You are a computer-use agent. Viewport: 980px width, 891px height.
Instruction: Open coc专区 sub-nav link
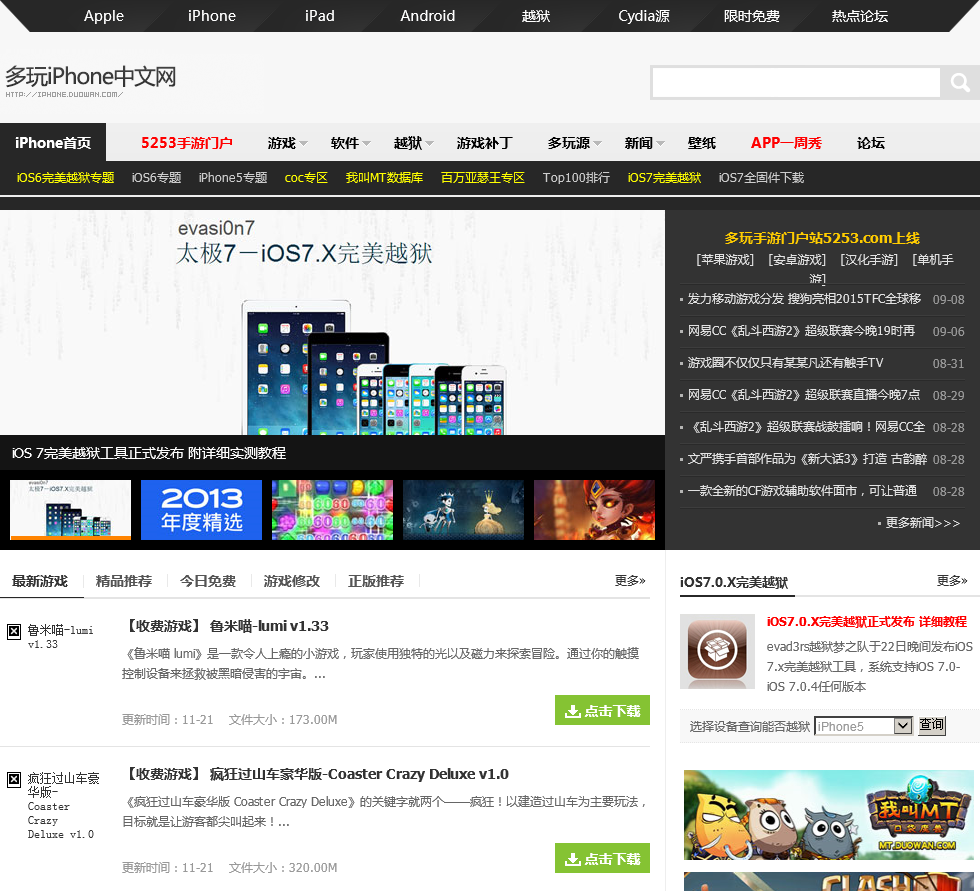point(306,177)
